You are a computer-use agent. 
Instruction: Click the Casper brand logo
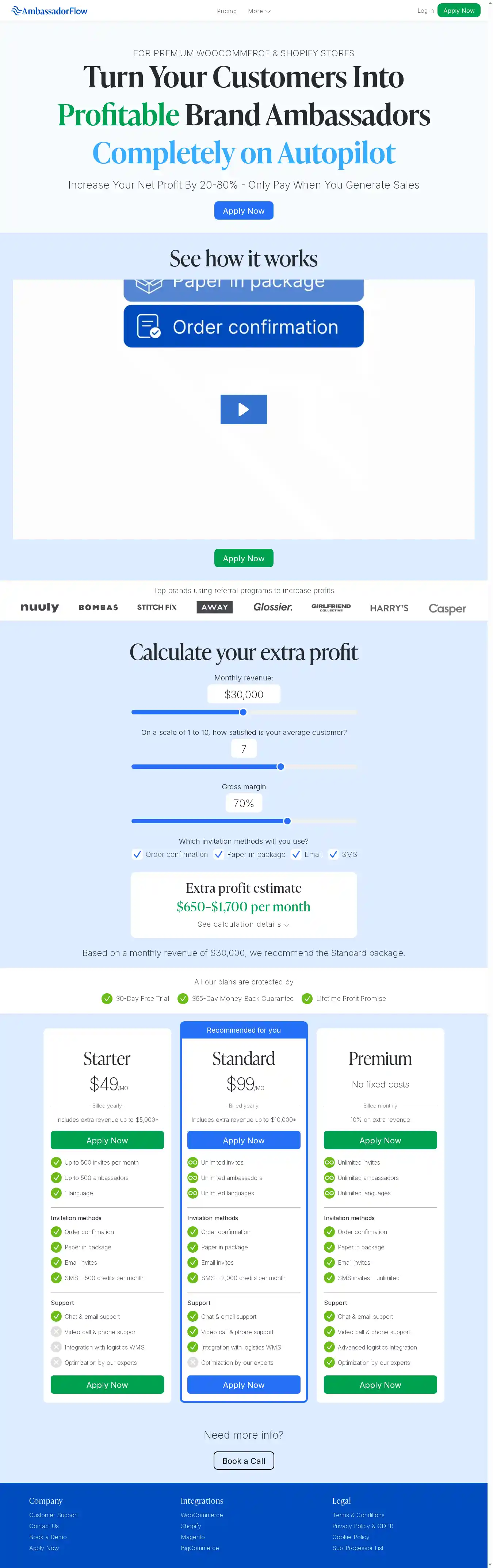(447, 608)
